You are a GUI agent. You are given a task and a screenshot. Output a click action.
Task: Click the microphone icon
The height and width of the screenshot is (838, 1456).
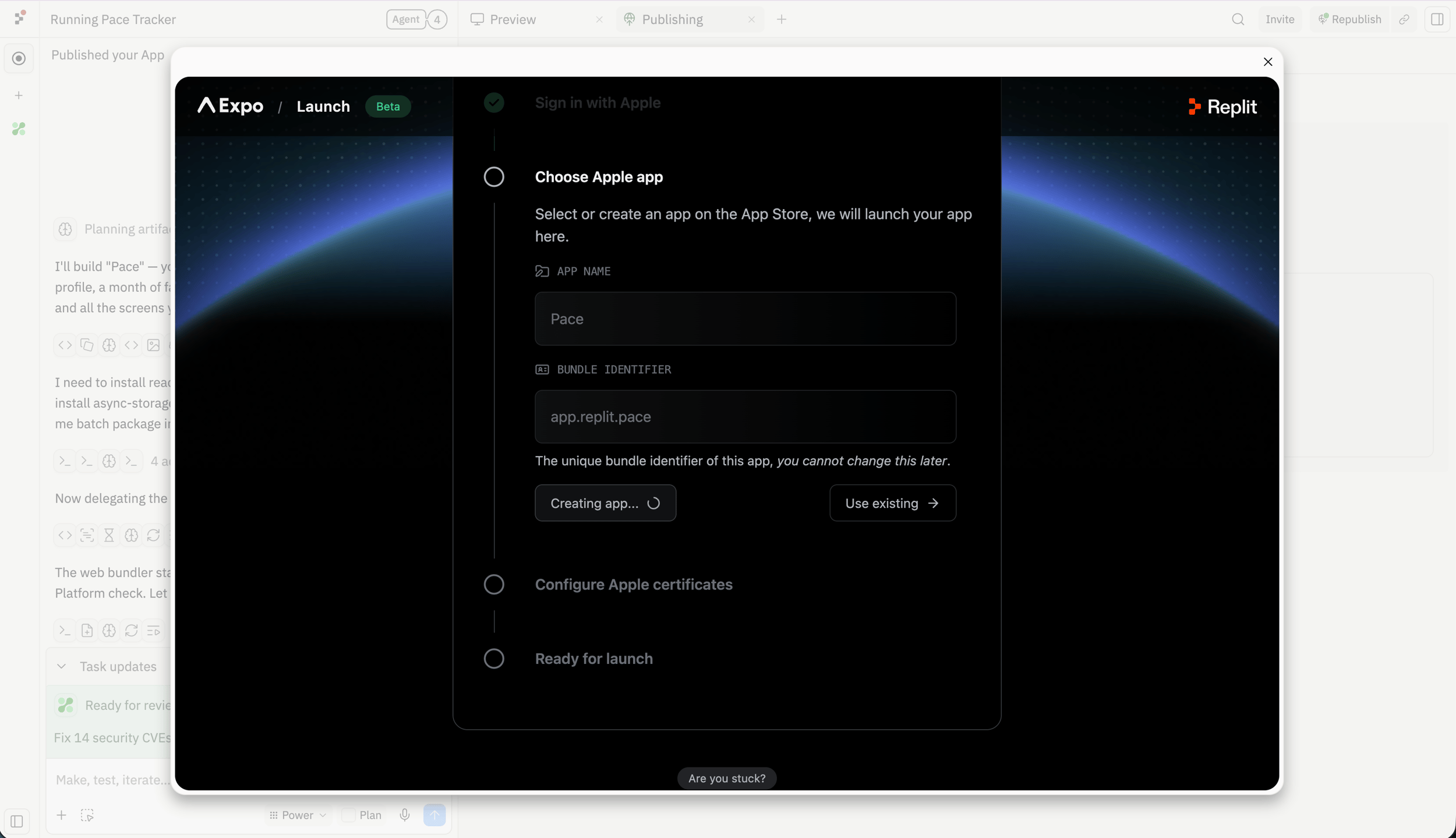click(x=404, y=815)
